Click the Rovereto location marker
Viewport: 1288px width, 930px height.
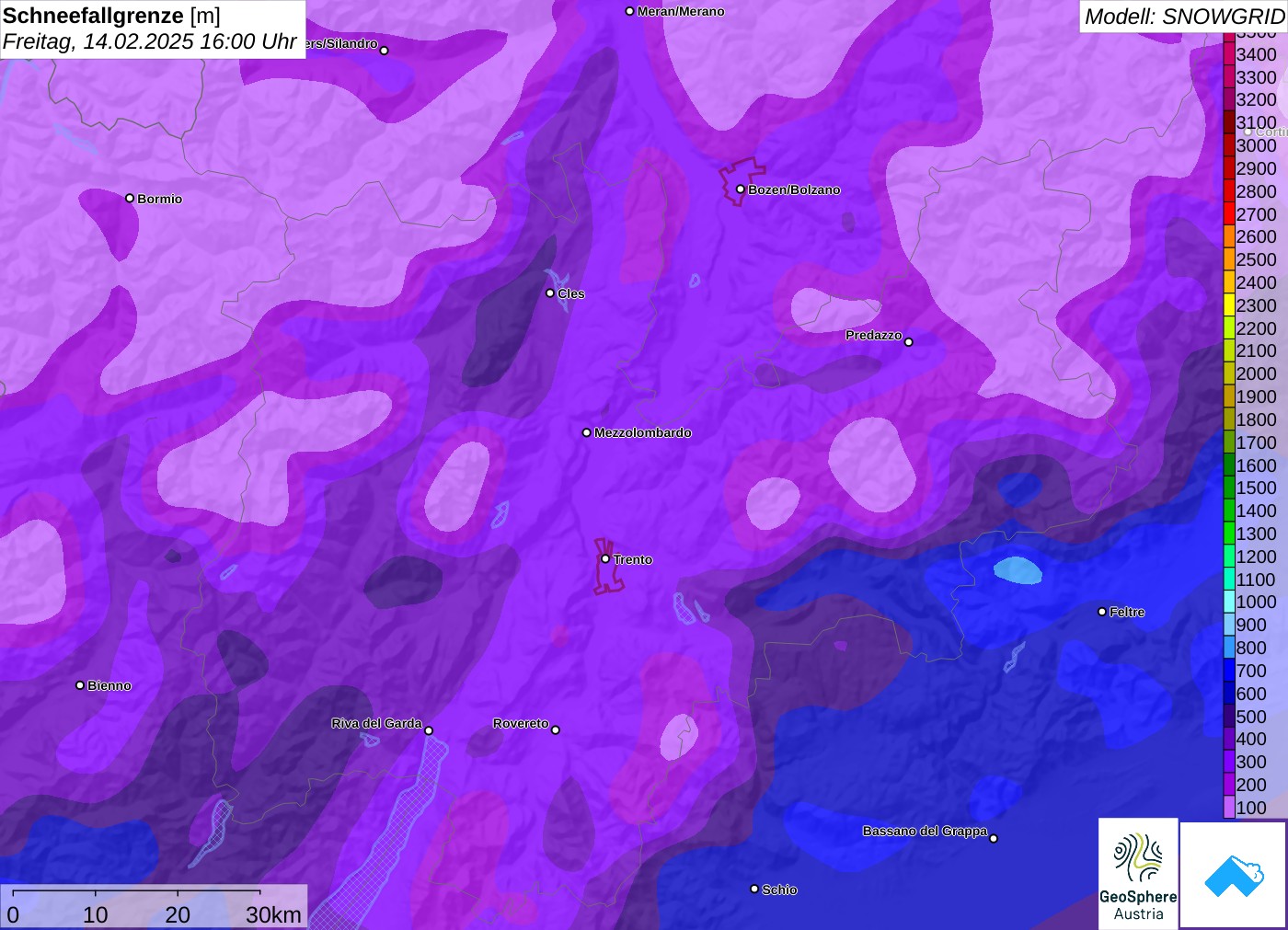click(555, 729)
